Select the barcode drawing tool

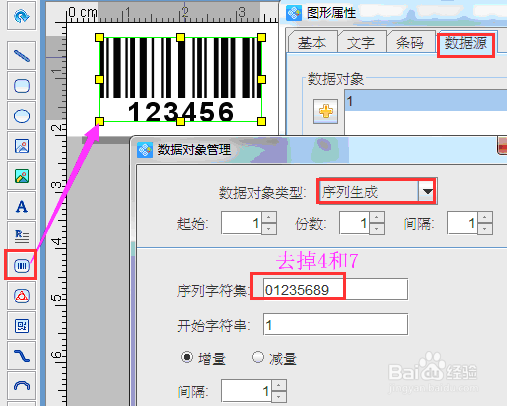[x=21, y=266]
